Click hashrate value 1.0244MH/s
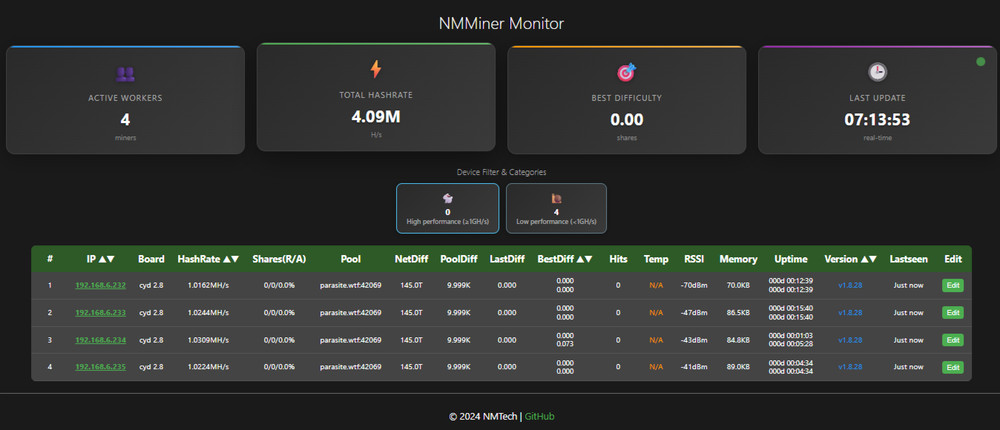 tap(208, 313)
